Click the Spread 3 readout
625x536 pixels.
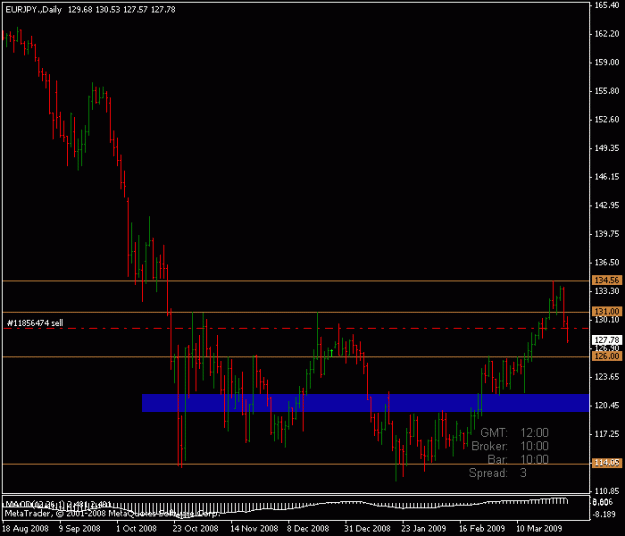[x=497, y=473]
